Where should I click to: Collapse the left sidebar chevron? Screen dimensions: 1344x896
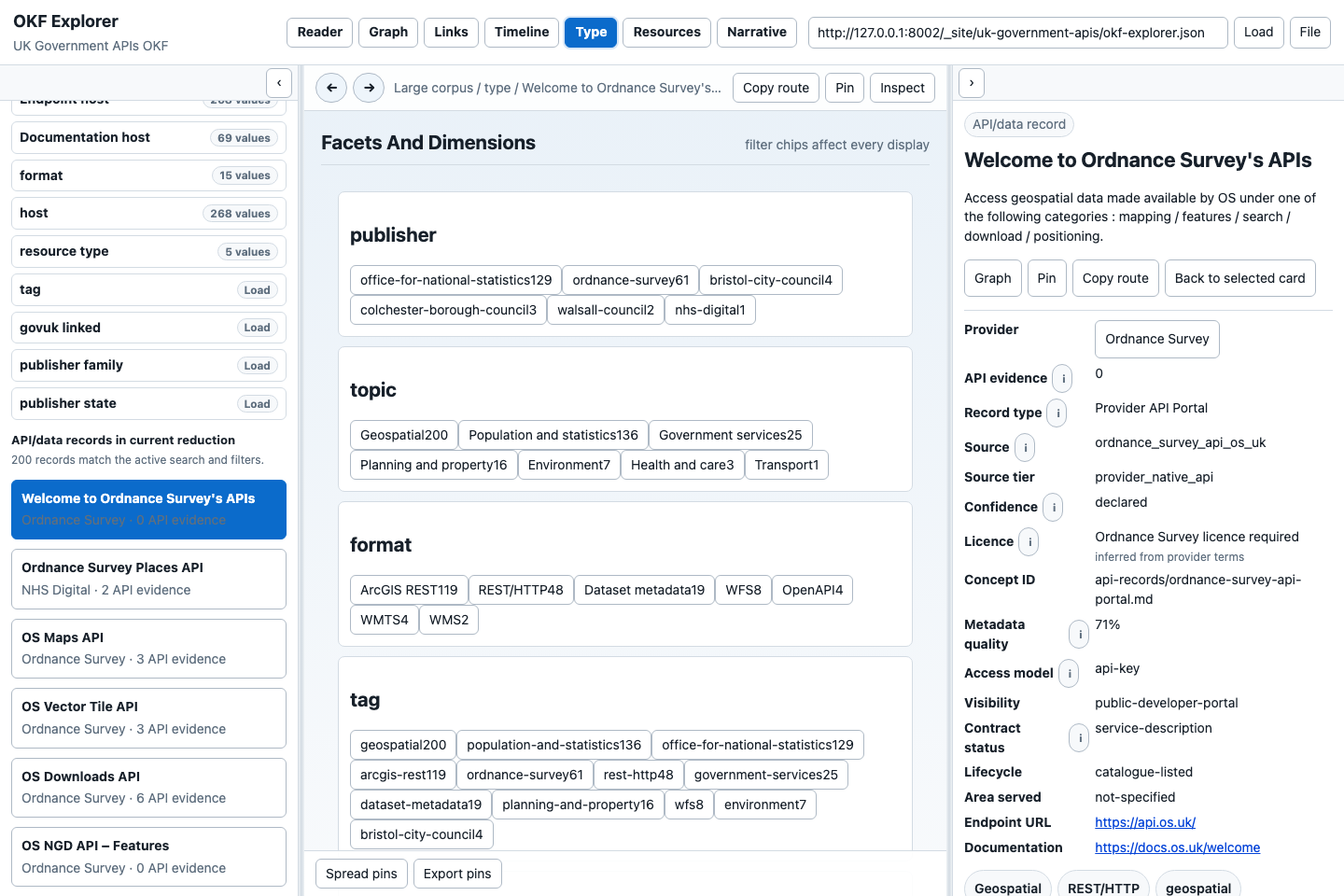[x=279, y=83]
